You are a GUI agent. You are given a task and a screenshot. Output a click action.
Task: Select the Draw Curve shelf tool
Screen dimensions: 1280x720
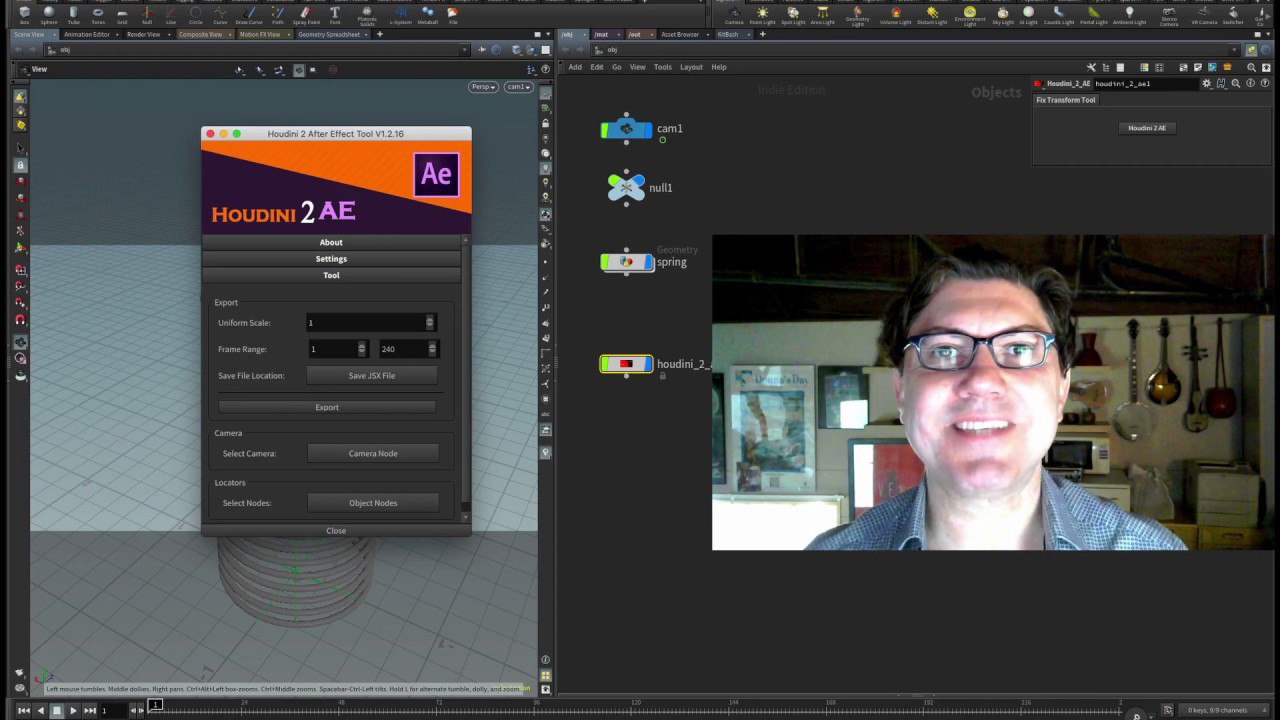[248, 15]
